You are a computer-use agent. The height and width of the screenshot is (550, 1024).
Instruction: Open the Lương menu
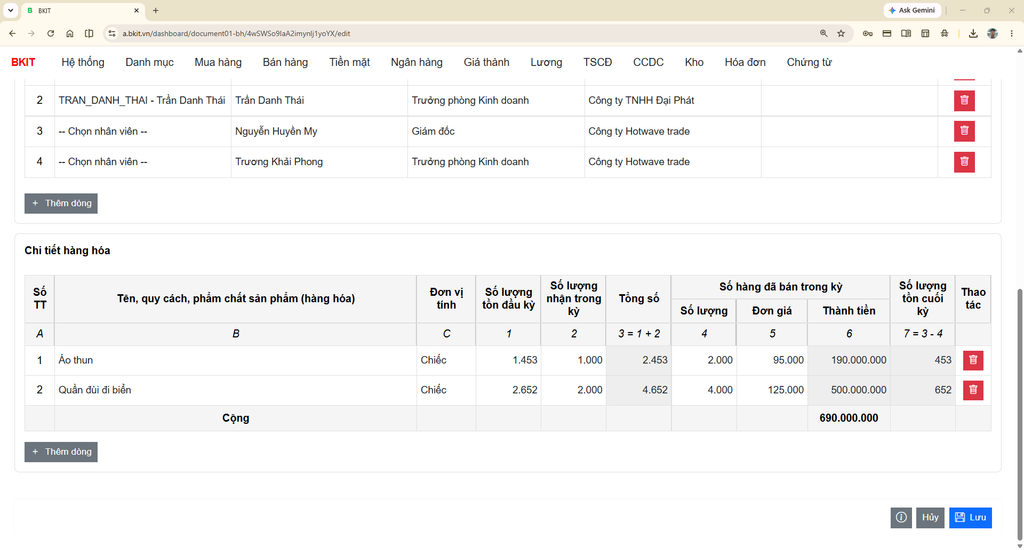(546, 62)
